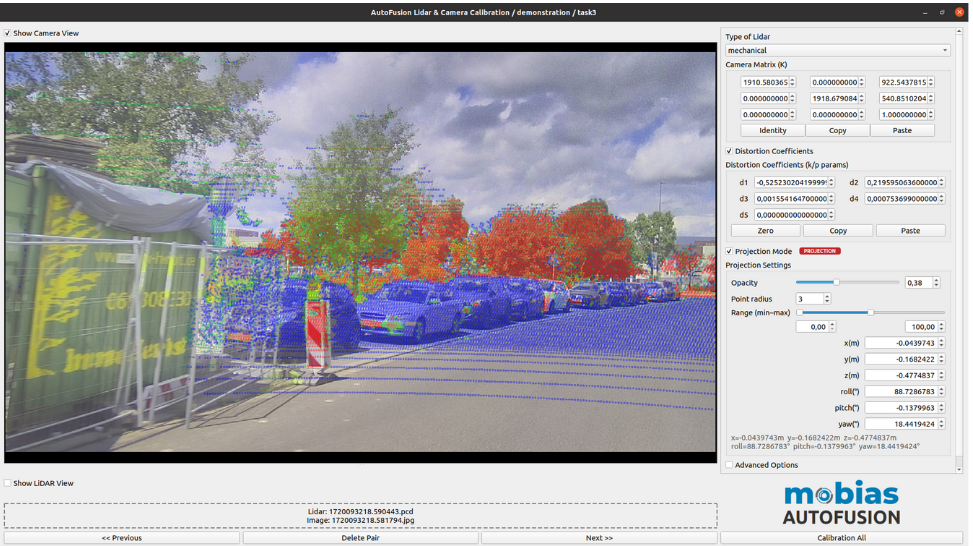973x546 pixels.
Task: Open the Type of Lidar dropdown
Action: 836,50
